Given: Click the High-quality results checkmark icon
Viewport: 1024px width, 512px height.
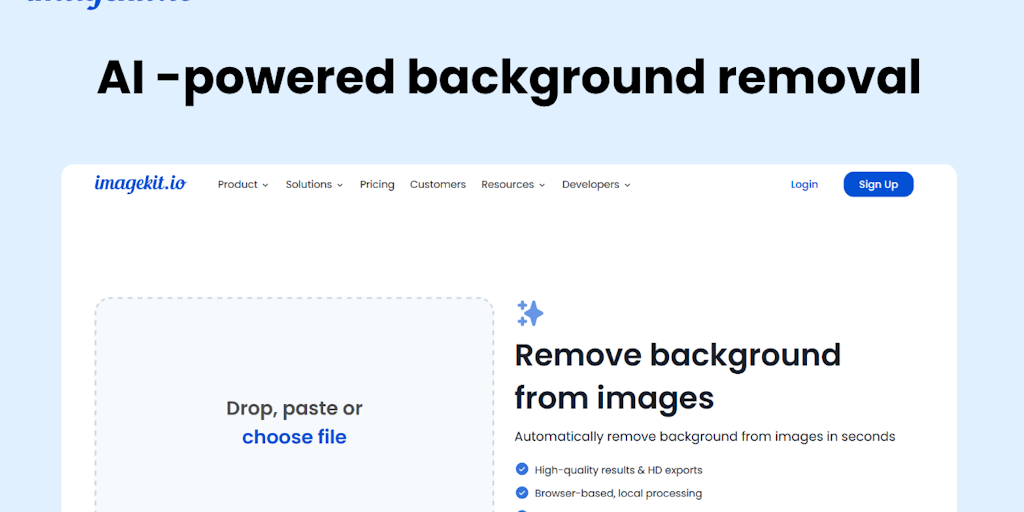Looking at the screenshot, I should click(x=522, y=469).
